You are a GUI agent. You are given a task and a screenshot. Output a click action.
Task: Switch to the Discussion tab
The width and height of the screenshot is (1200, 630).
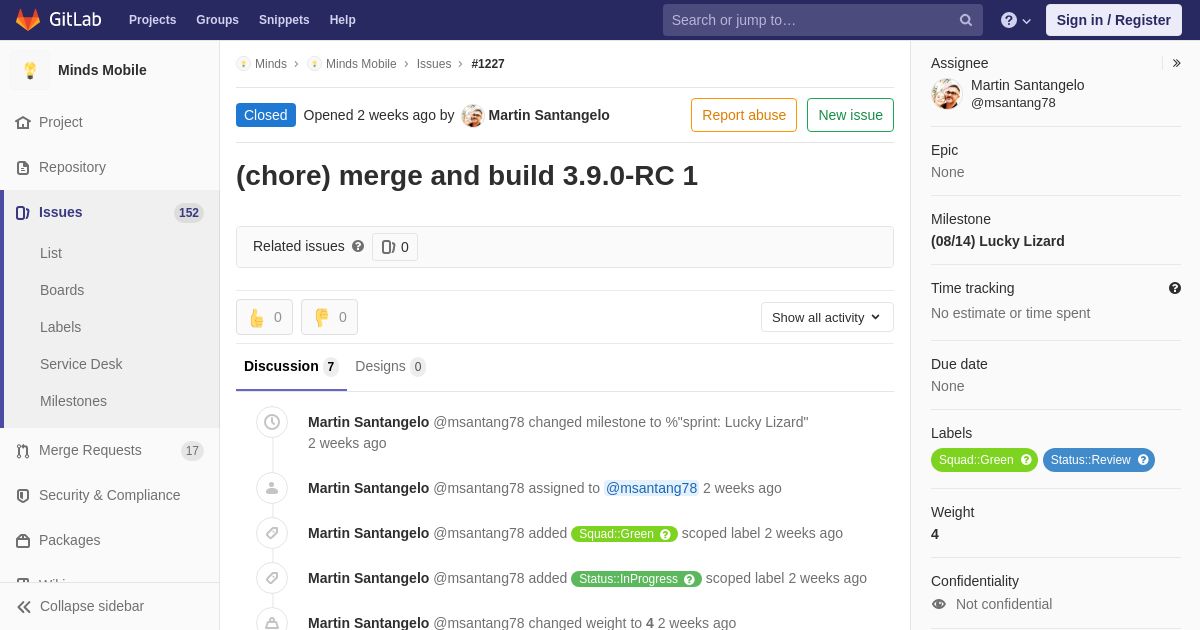(291, 366)
